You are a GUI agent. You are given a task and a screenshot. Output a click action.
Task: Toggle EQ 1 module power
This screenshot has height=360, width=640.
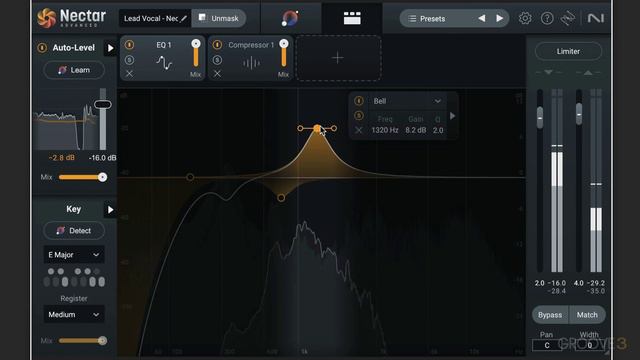(129, 44)
